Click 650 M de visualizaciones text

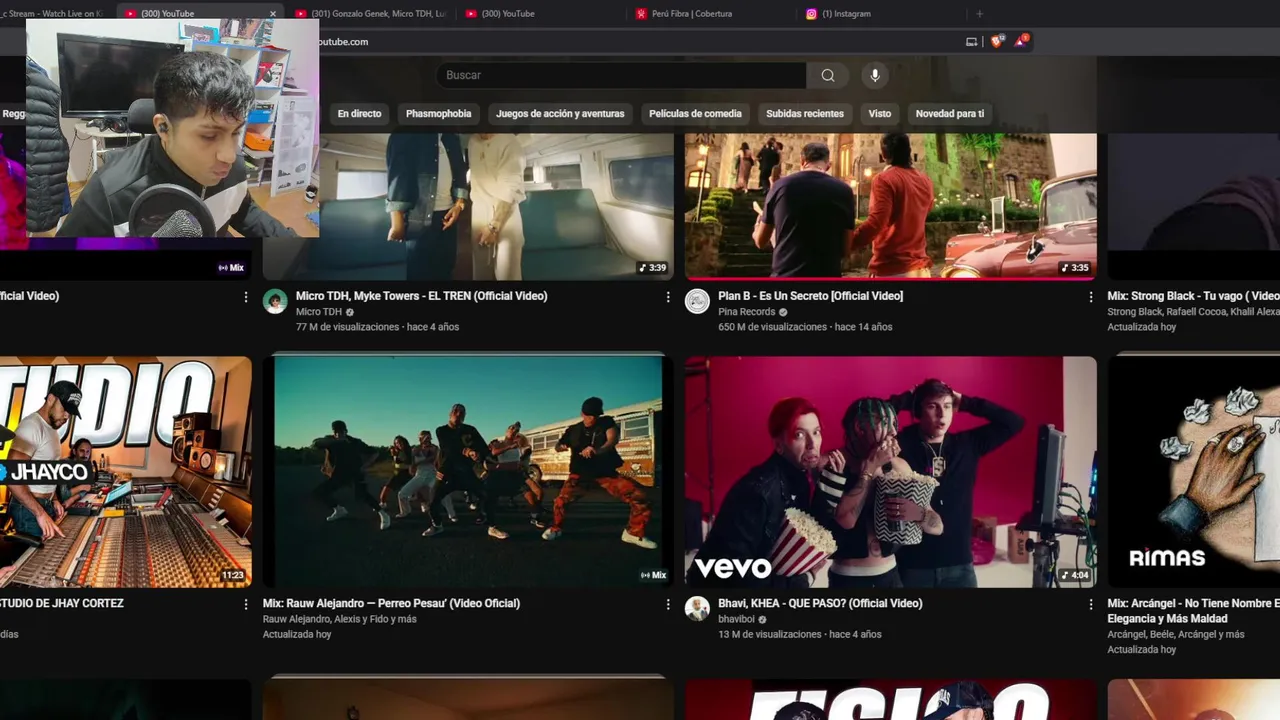click(x=772, y=327)
